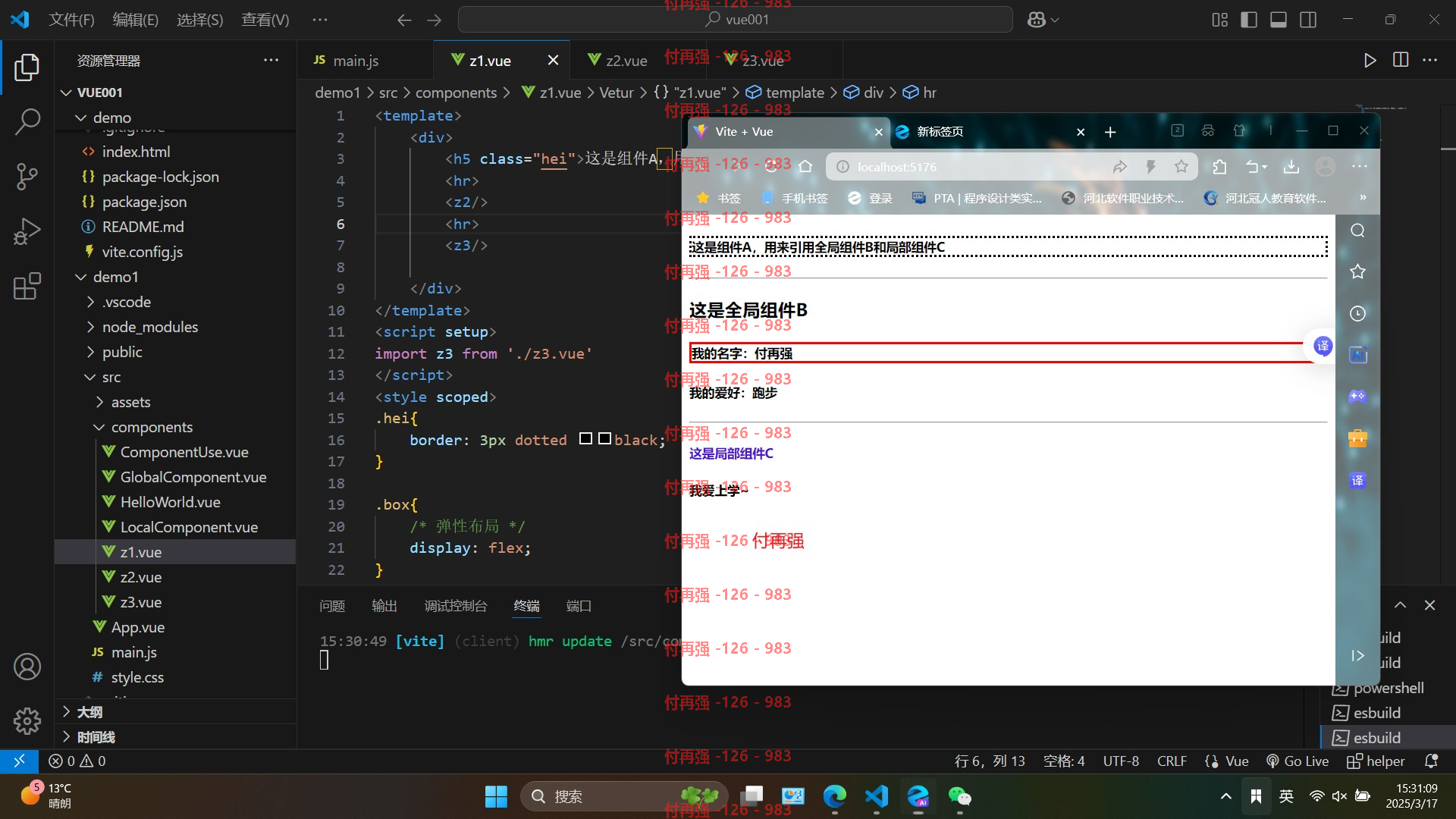Navigate back with left arrow
Viewport: 1456px width, 819px height.
coord(404,20)
